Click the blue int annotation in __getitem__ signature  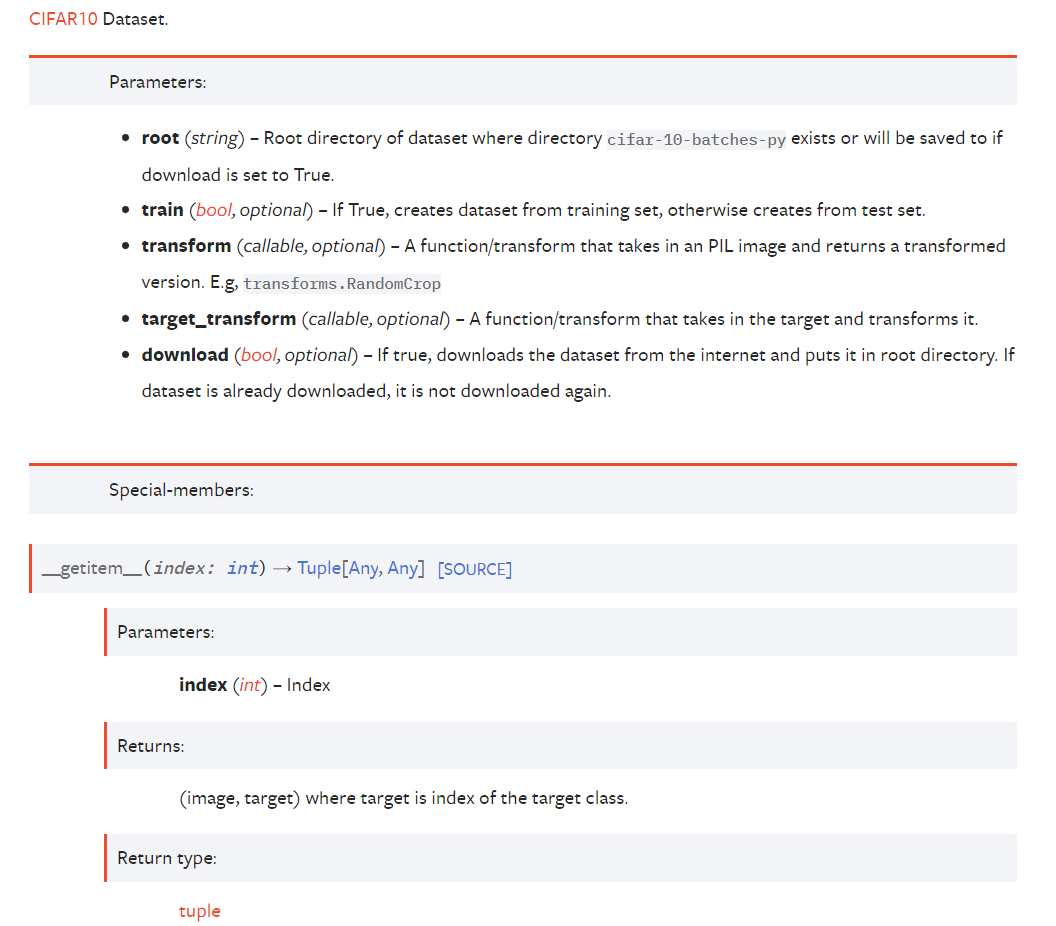pyautogui.click(x=242, y=568)
